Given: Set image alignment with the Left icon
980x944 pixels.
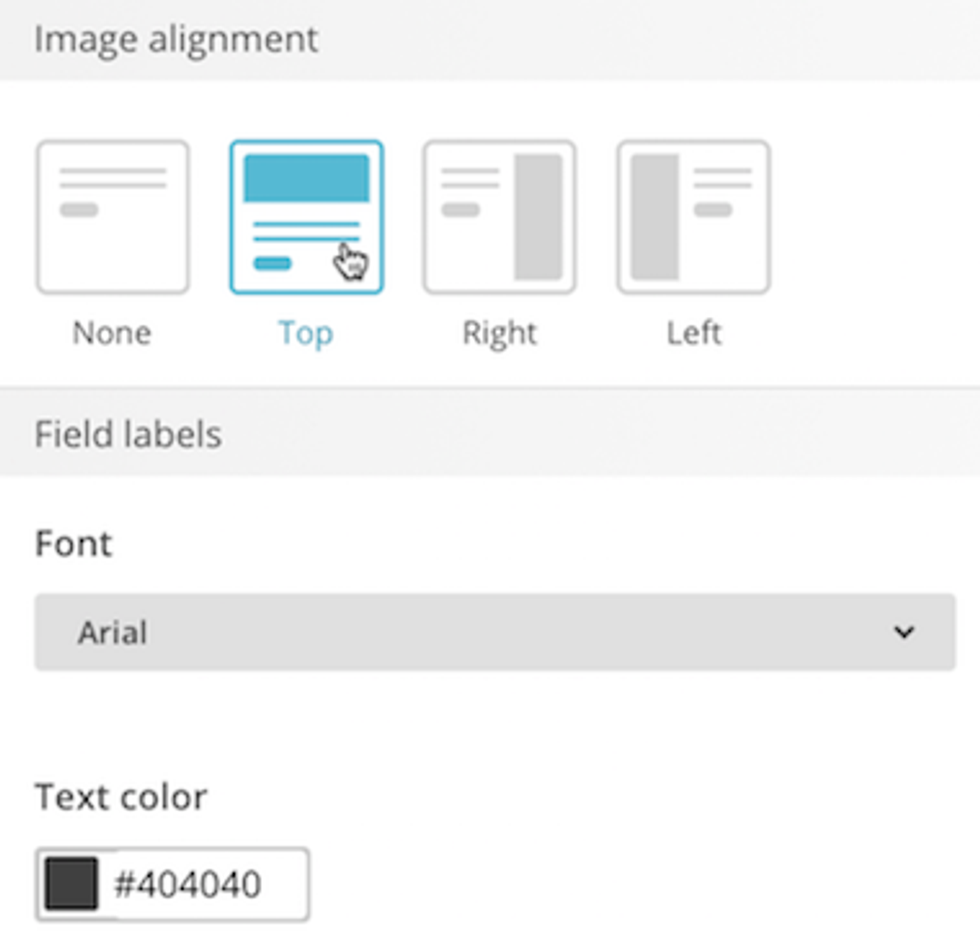Looking at the screenshot, I should pyautogui.click(x=693, y=217).
